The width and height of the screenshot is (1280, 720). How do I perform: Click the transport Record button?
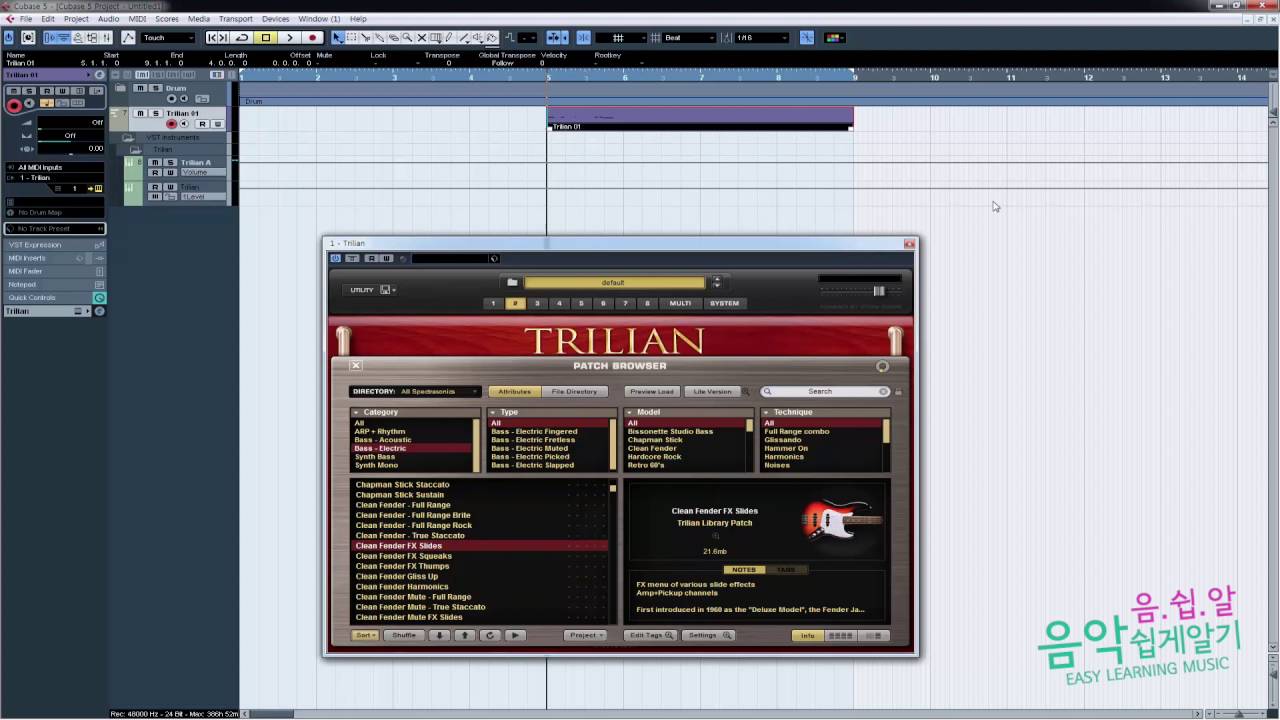point(312,38)
